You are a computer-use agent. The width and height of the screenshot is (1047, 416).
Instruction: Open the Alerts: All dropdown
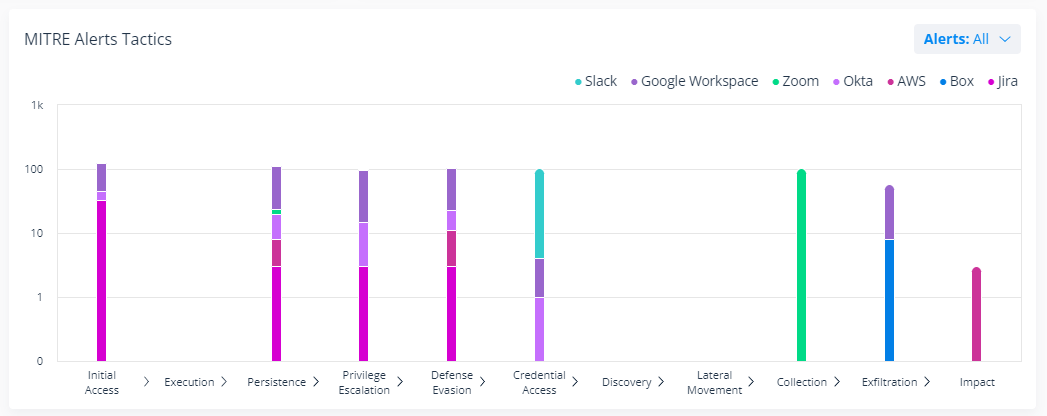click(966, 39)
